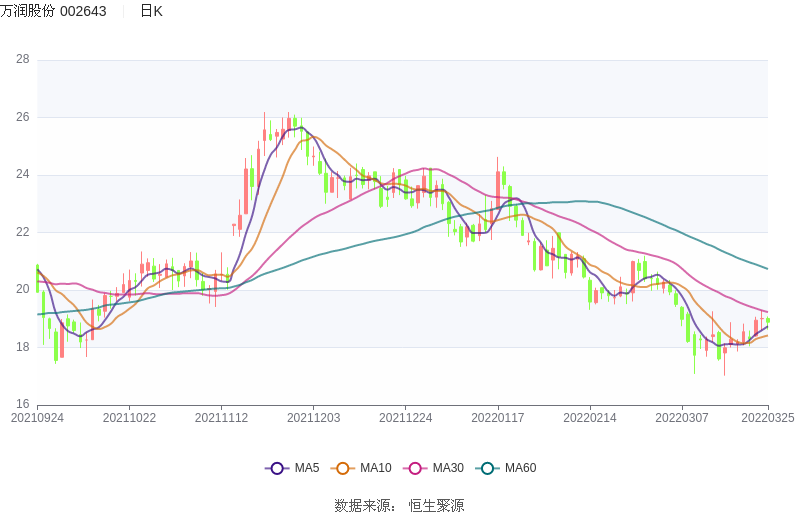Select the 20211224 x-axis date
The image size is (800, 517).
click(x=406, y=418)
